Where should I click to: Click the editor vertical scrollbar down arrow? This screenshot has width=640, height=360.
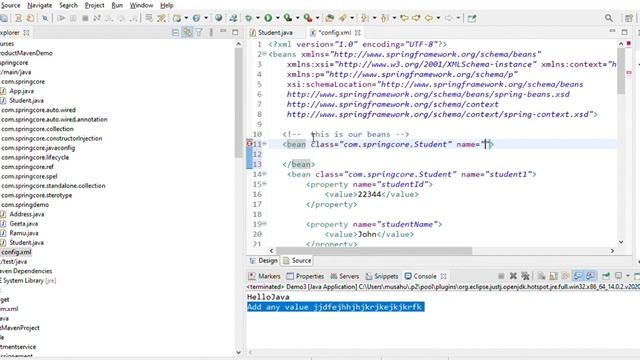(621, 242)
